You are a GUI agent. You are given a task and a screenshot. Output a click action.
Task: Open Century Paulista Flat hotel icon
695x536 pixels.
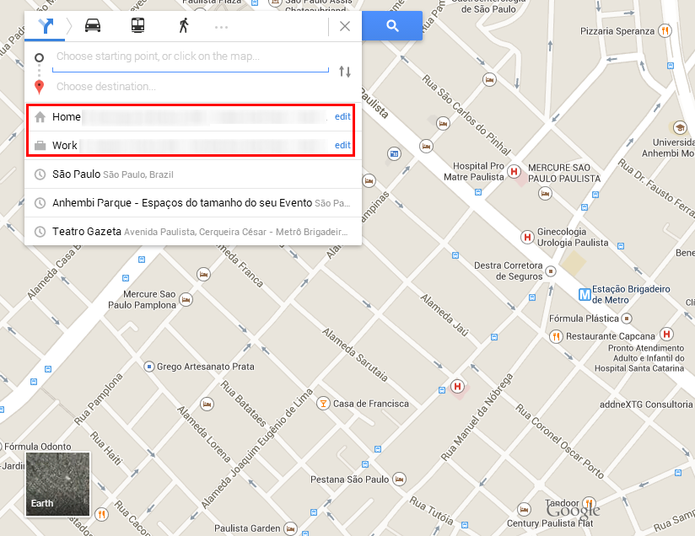pyautogui.click(x=524, y=509)
